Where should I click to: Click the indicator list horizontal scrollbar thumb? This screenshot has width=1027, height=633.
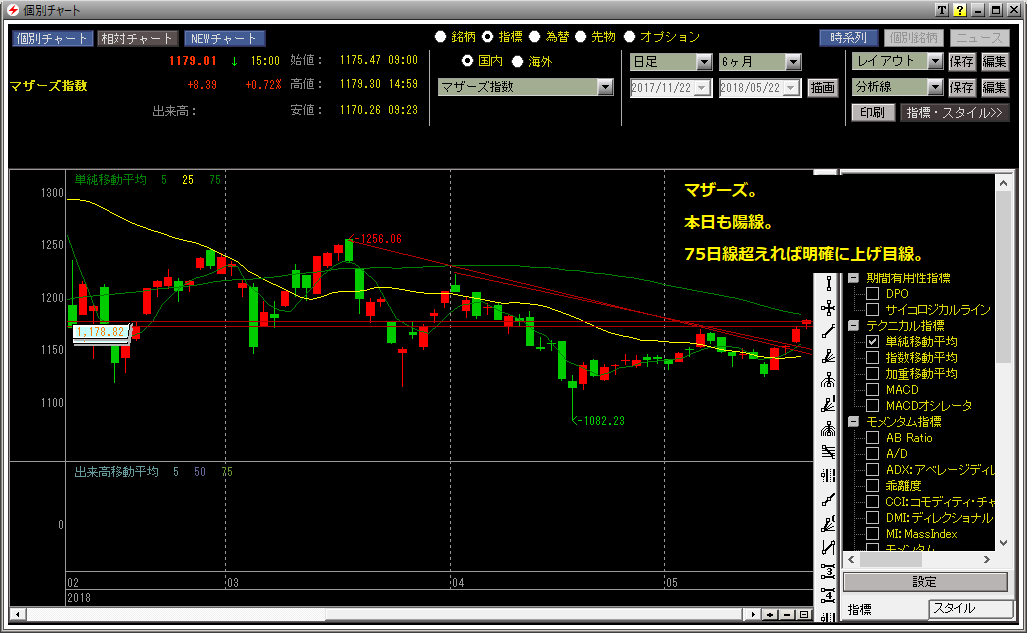point(891,560)
